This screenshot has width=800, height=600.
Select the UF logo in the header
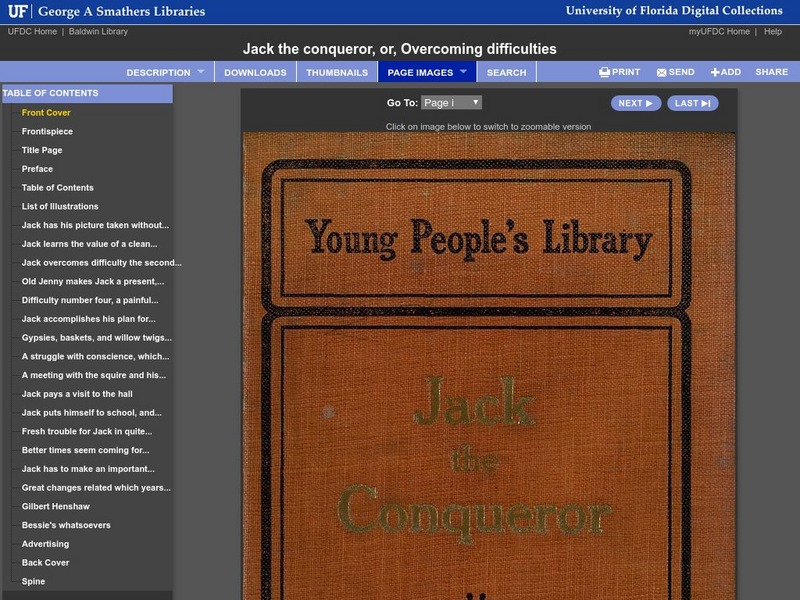coord(21,11)
